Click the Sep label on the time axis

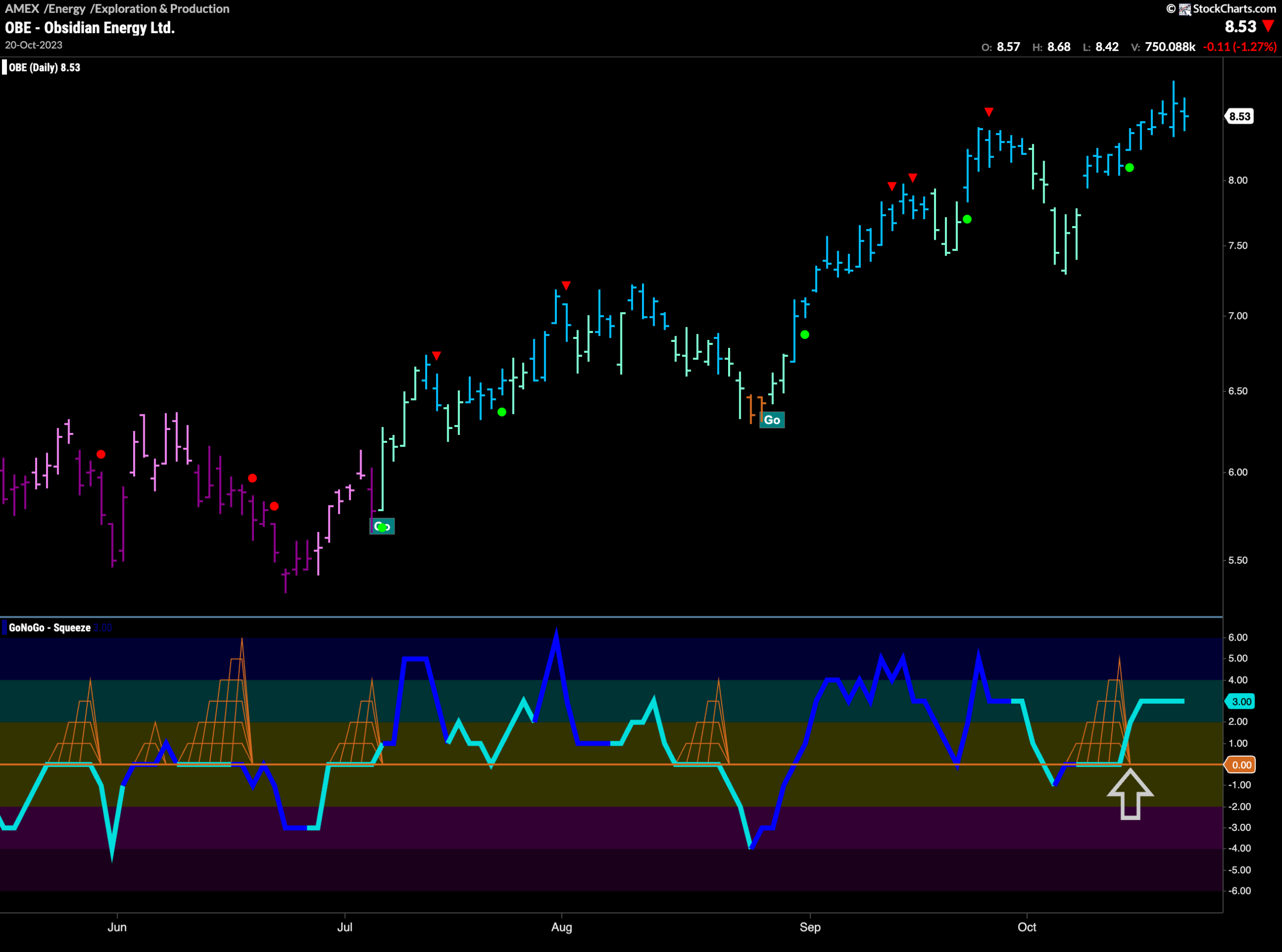coord(810,927)
